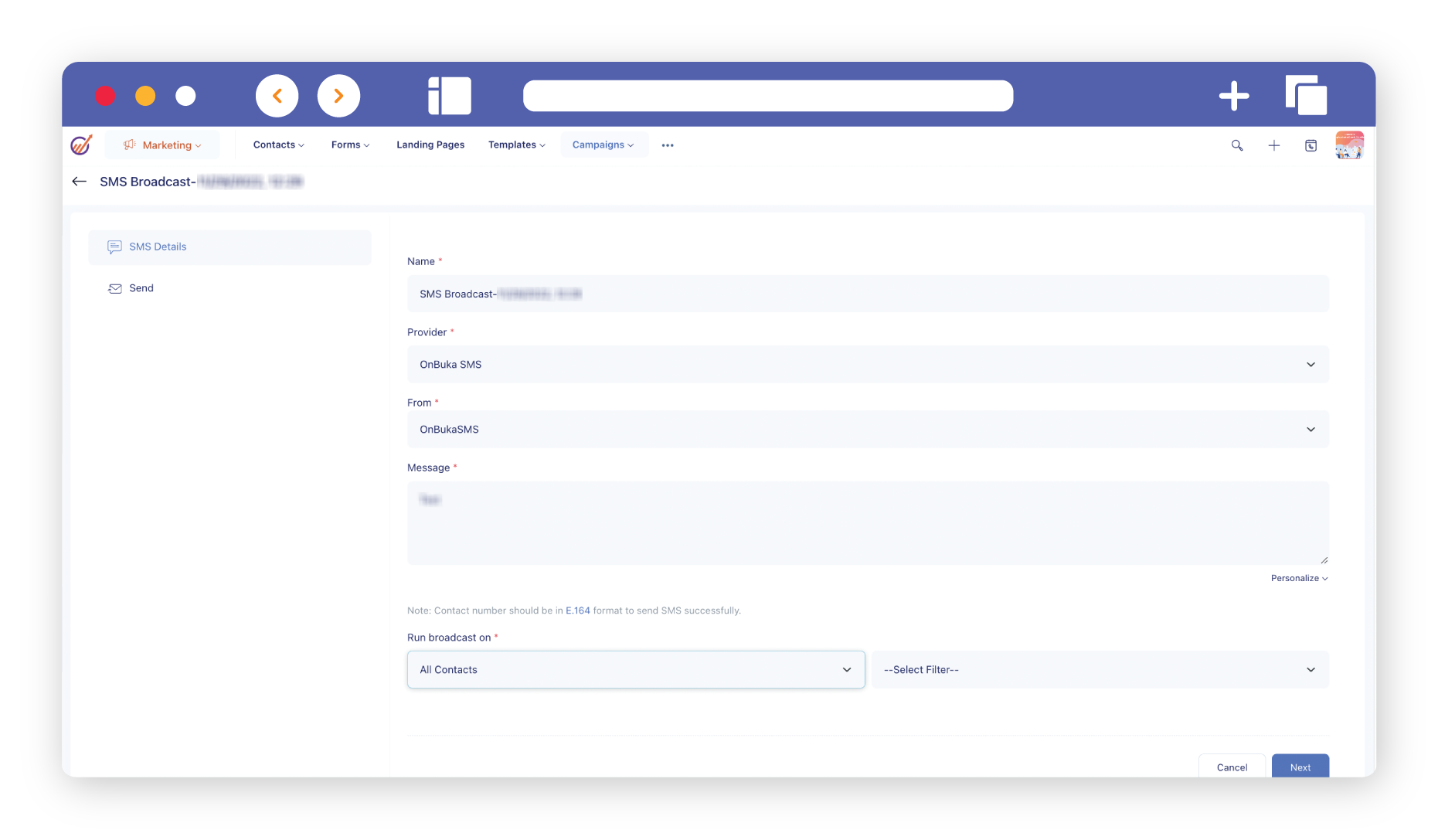The width and height of the screenshot is (1438, 840).
Task: Open the calendar icon next to avatar
Action: point(1311,145)
